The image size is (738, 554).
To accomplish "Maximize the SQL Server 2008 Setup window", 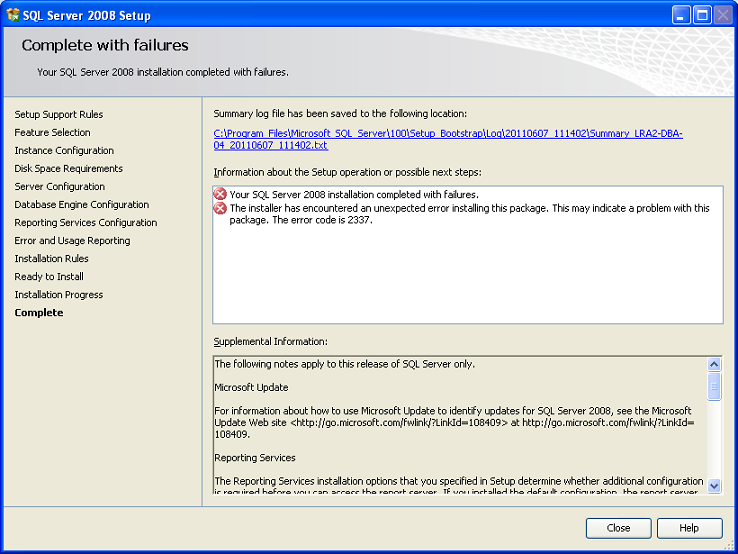I will (702, 15).
